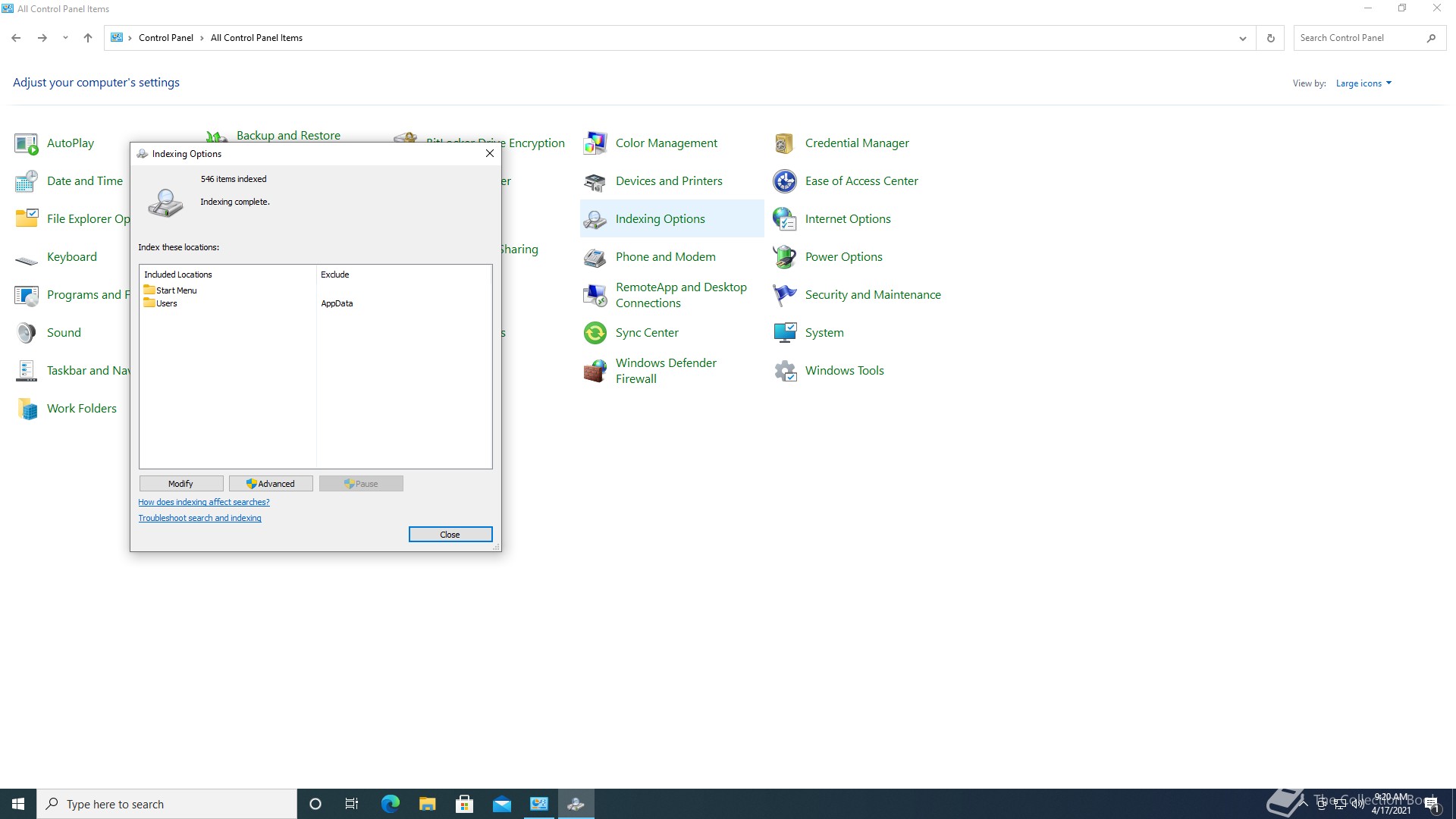Screen dimensions: 1456x819
Task: Open the AutoPlay control panel icon
Action: [x=27, y=143]
